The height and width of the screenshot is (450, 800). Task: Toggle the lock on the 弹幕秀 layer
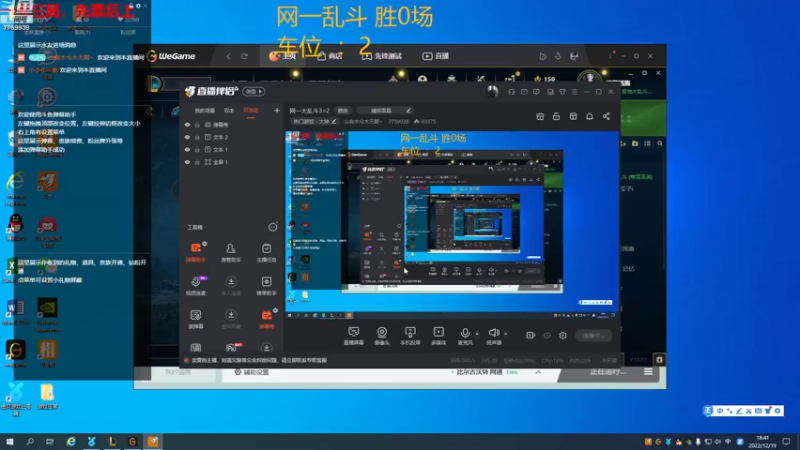(x=197, y=124)
